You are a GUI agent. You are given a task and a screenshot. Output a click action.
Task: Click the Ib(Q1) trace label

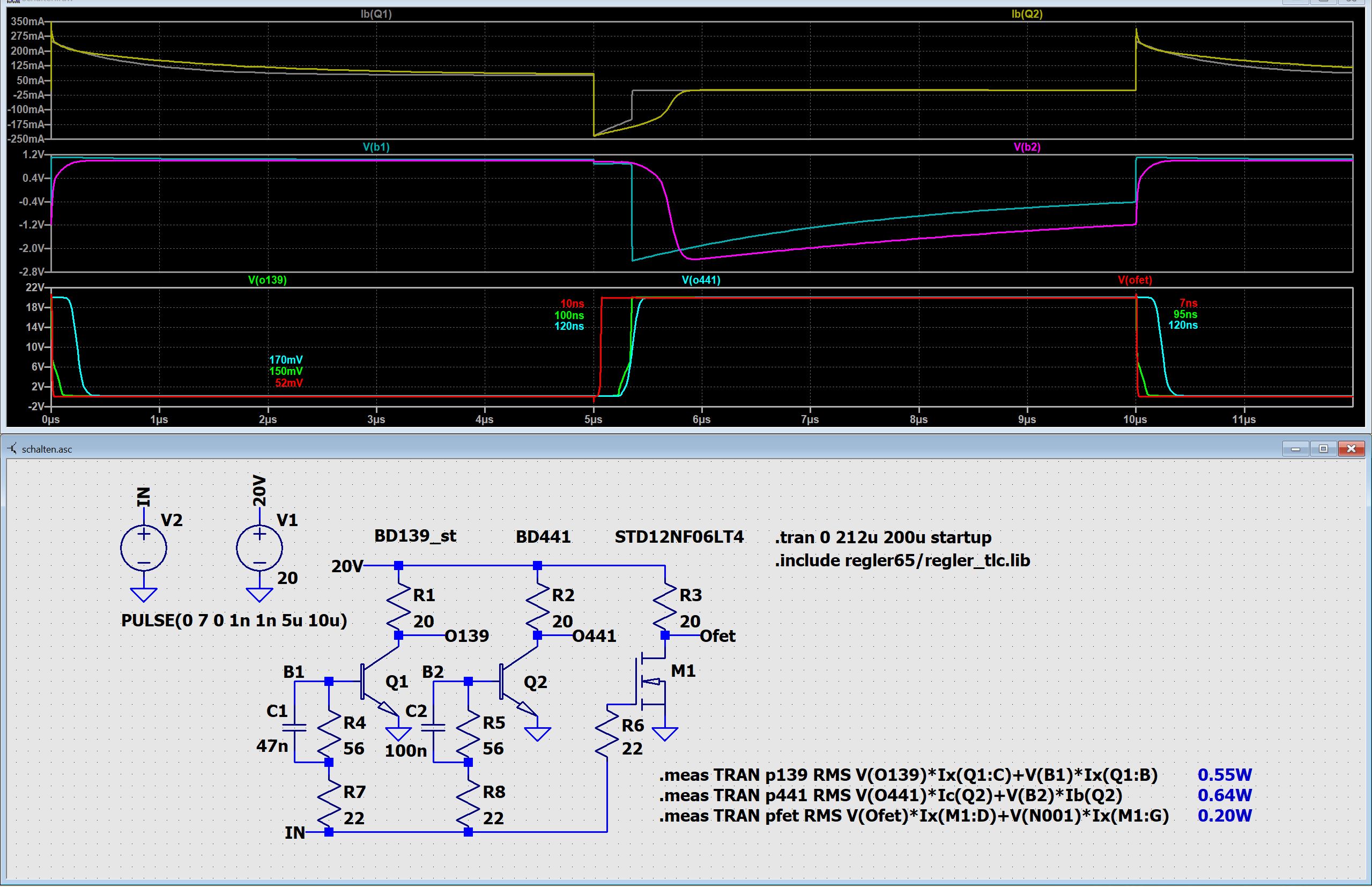tap(376, 14)
